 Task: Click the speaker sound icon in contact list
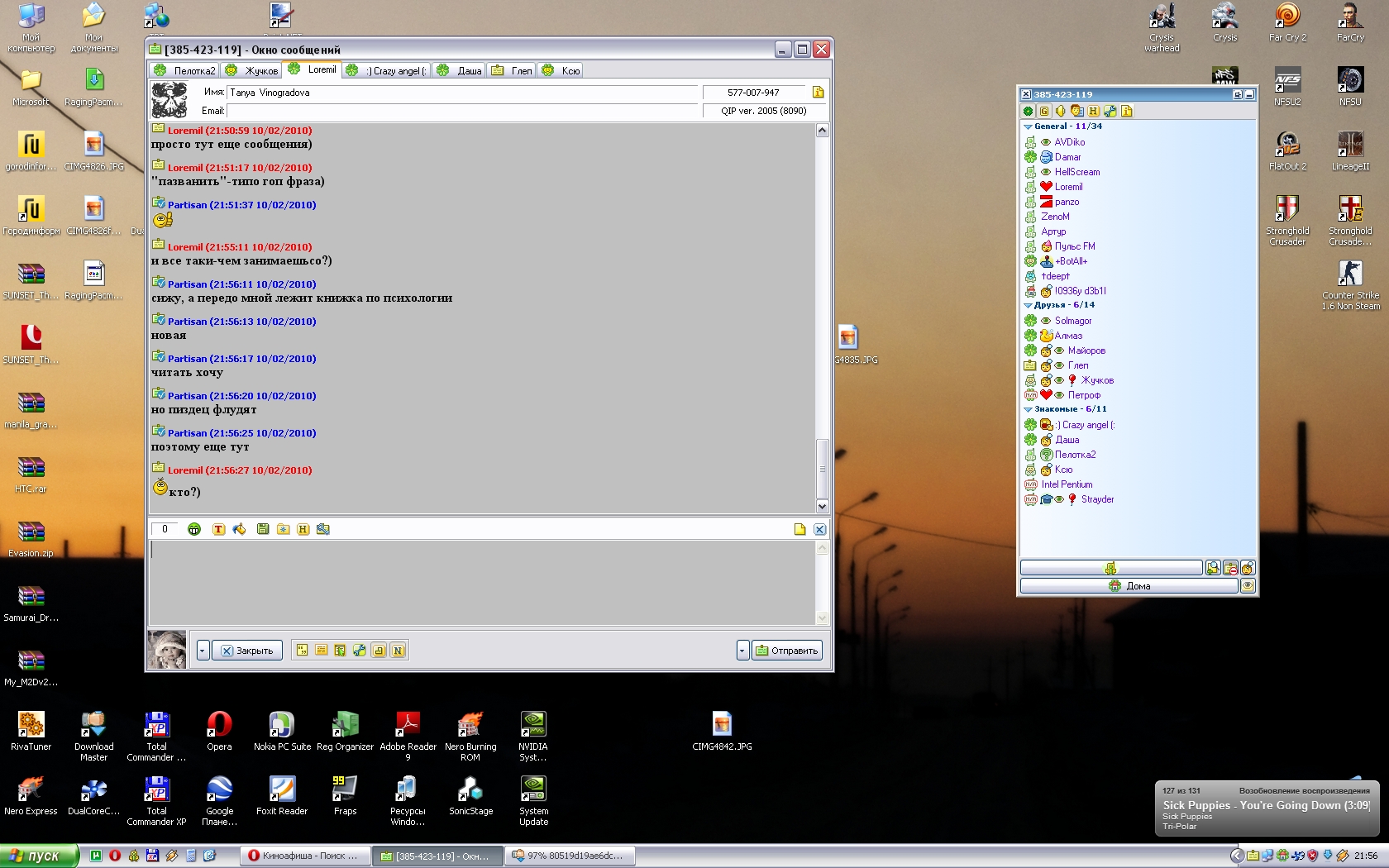click(1060, 111)
